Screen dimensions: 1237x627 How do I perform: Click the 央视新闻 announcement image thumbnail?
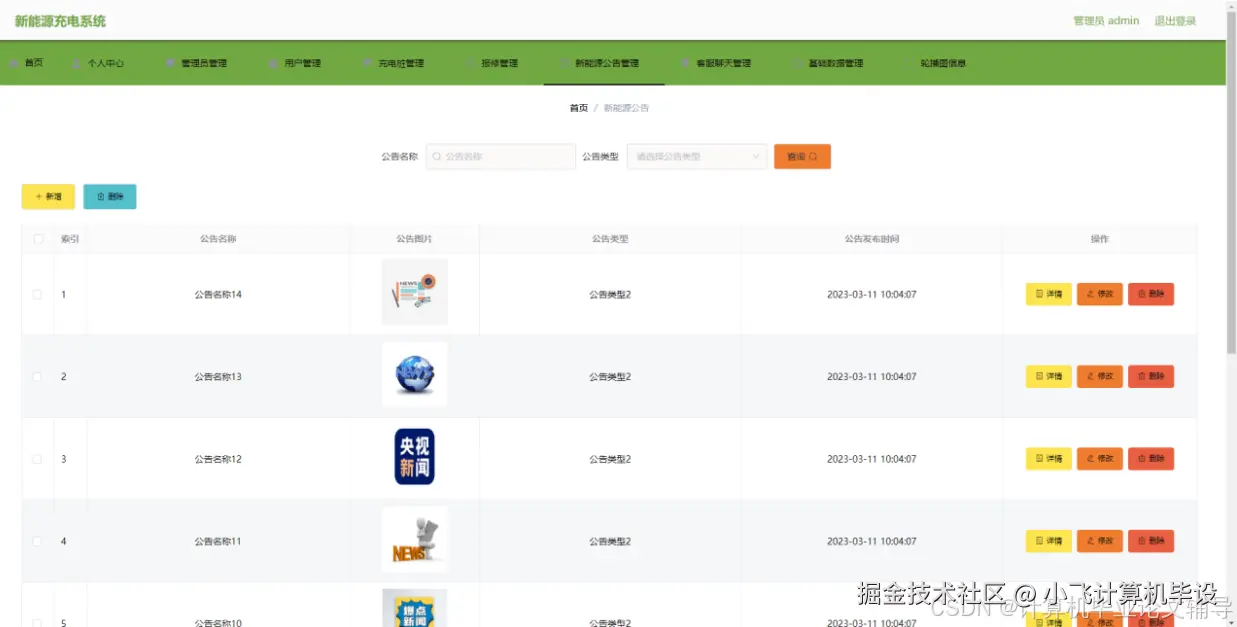coord(414,458)
